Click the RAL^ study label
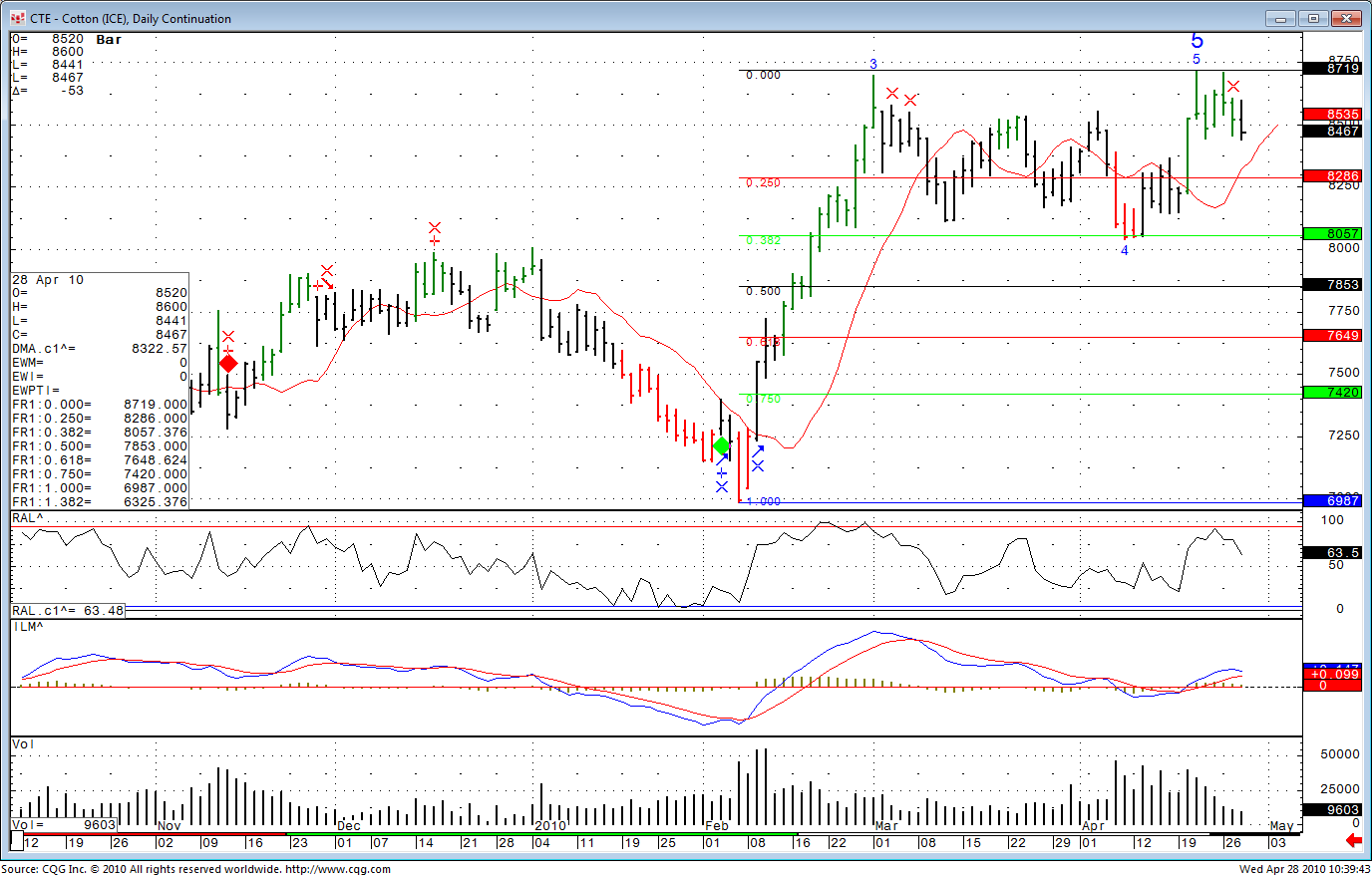The image size is (1372, 877). [x=28, y=518]
